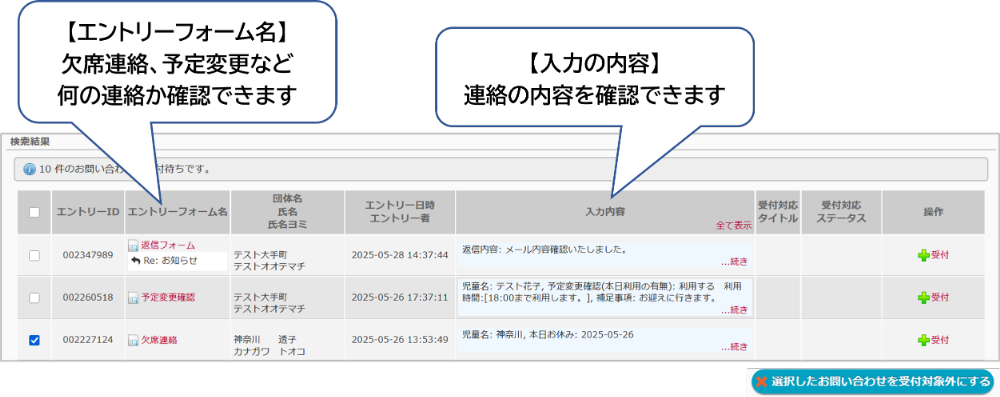Open the 欠席連絡 entry link

(x=159, y=341)
